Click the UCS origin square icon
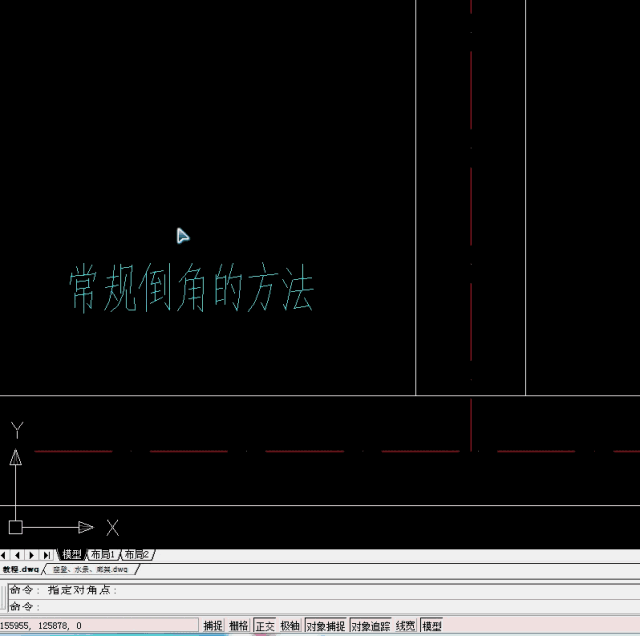 coord(15,527)
